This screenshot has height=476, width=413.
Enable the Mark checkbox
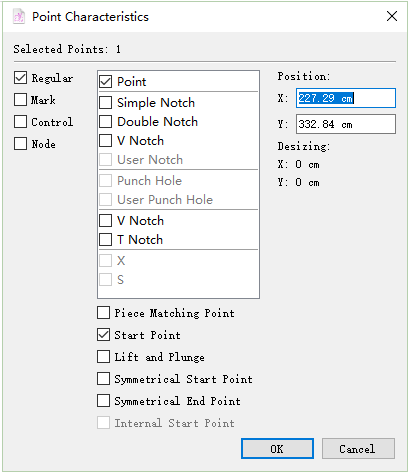(20, 100)
